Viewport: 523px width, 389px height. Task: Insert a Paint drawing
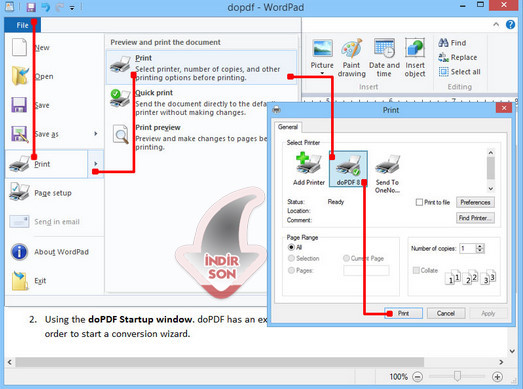point(352,58)
